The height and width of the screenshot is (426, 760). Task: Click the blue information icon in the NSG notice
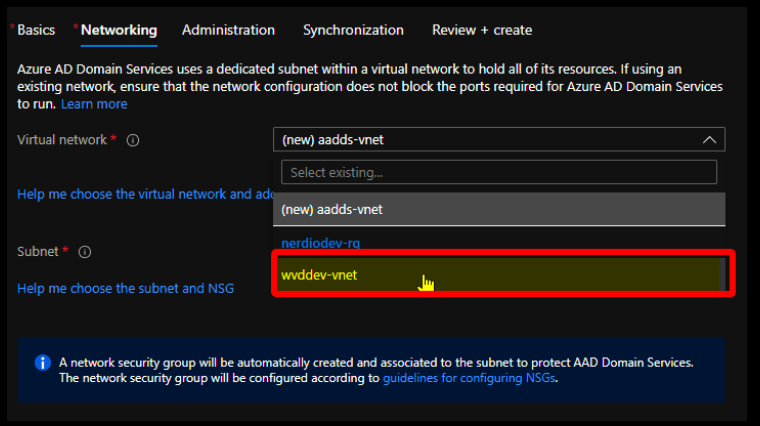(x=43, y=363)
